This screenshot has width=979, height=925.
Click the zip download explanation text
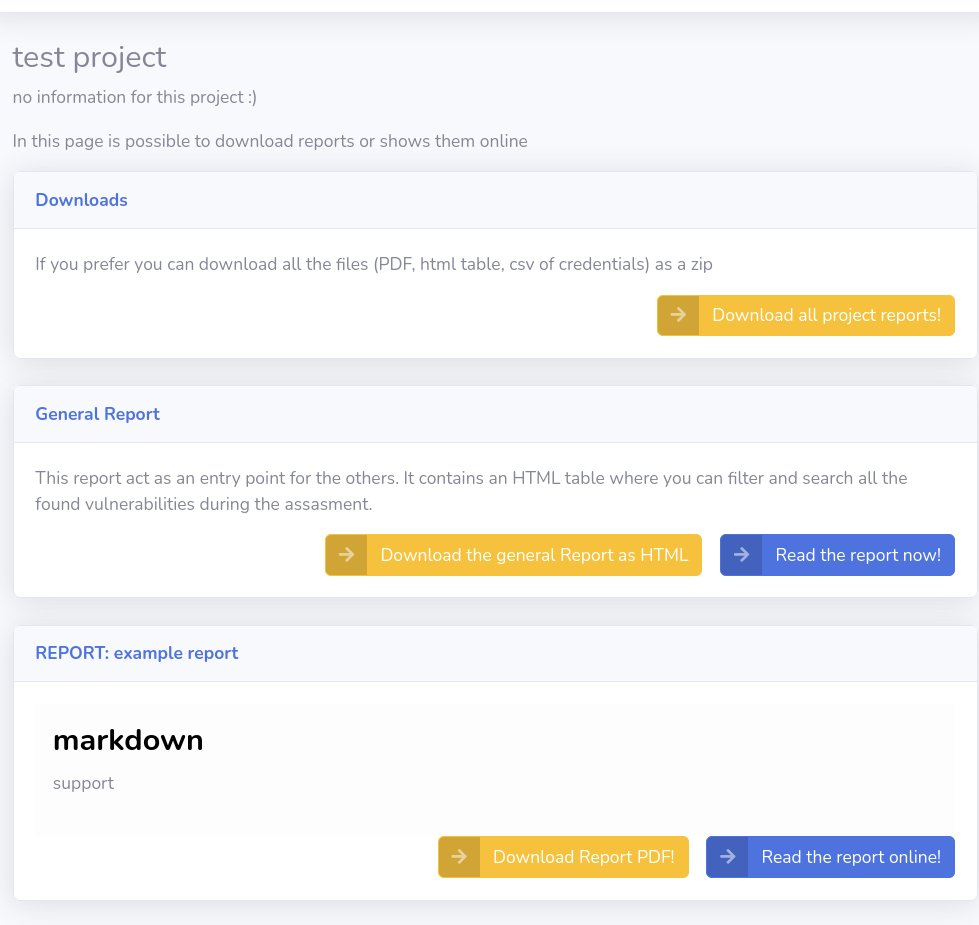point(374,264)
